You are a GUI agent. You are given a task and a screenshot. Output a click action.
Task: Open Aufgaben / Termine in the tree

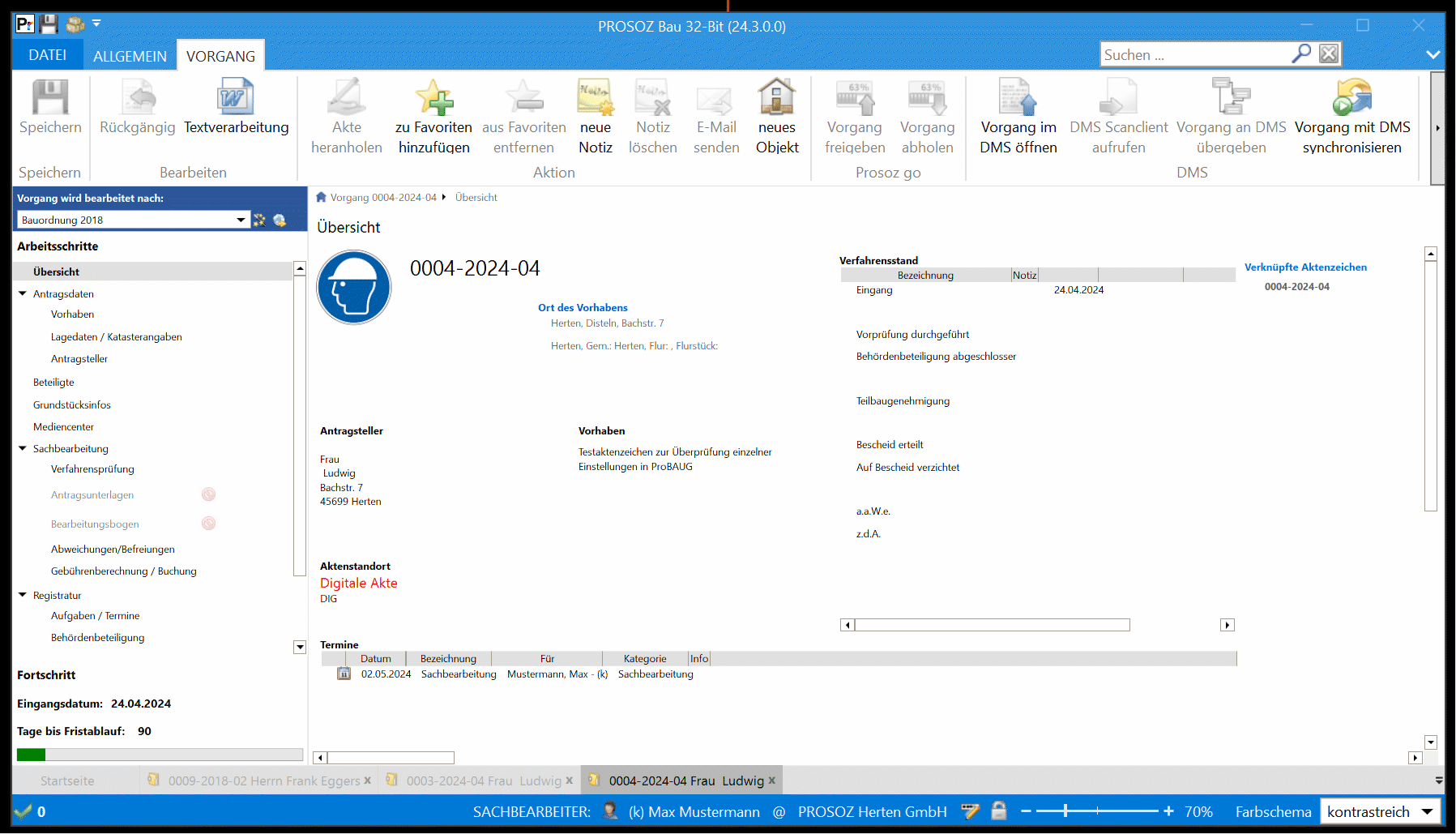point(95,615)
